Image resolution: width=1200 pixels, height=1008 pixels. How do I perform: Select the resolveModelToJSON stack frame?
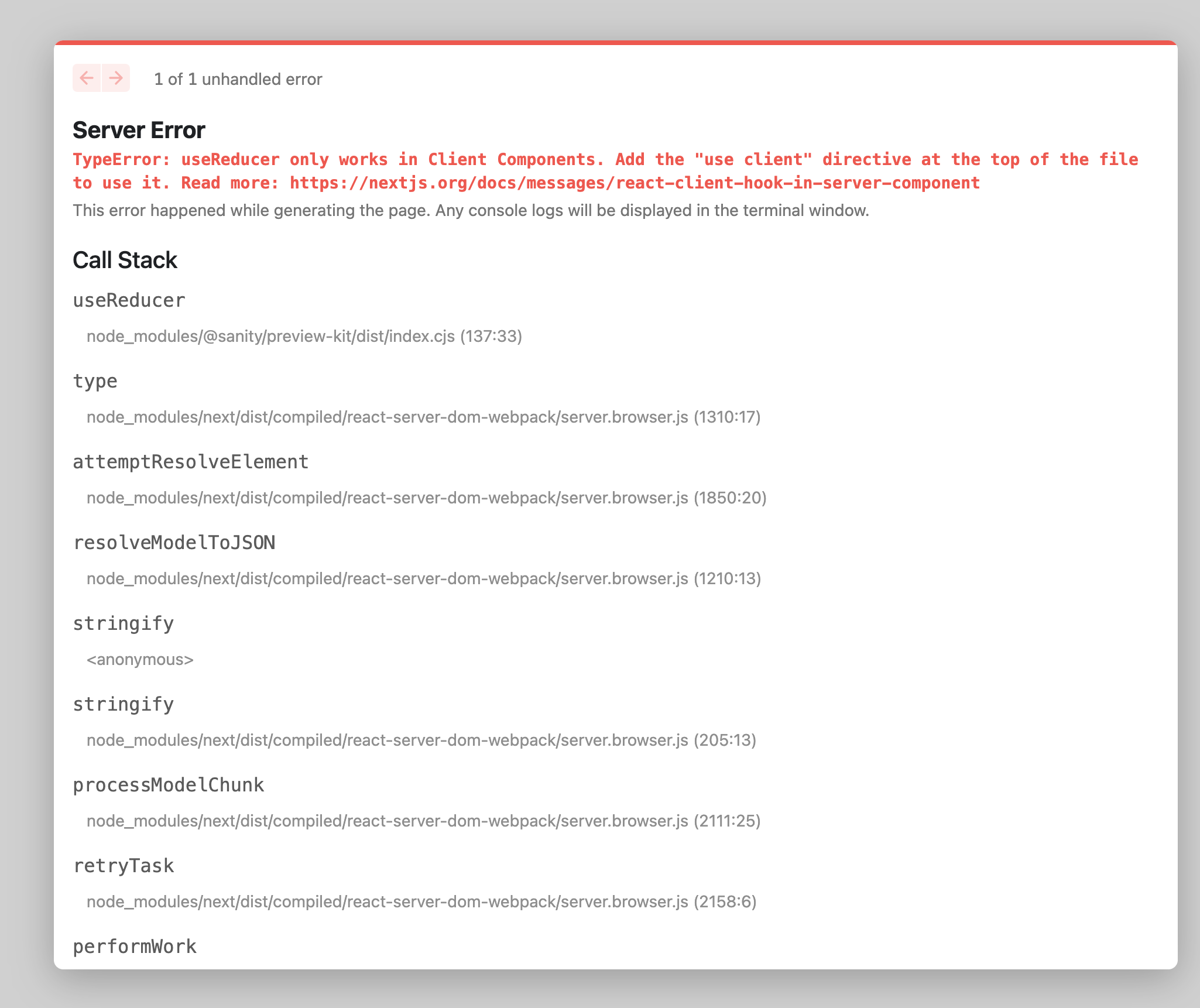click(x=174, y=543)
